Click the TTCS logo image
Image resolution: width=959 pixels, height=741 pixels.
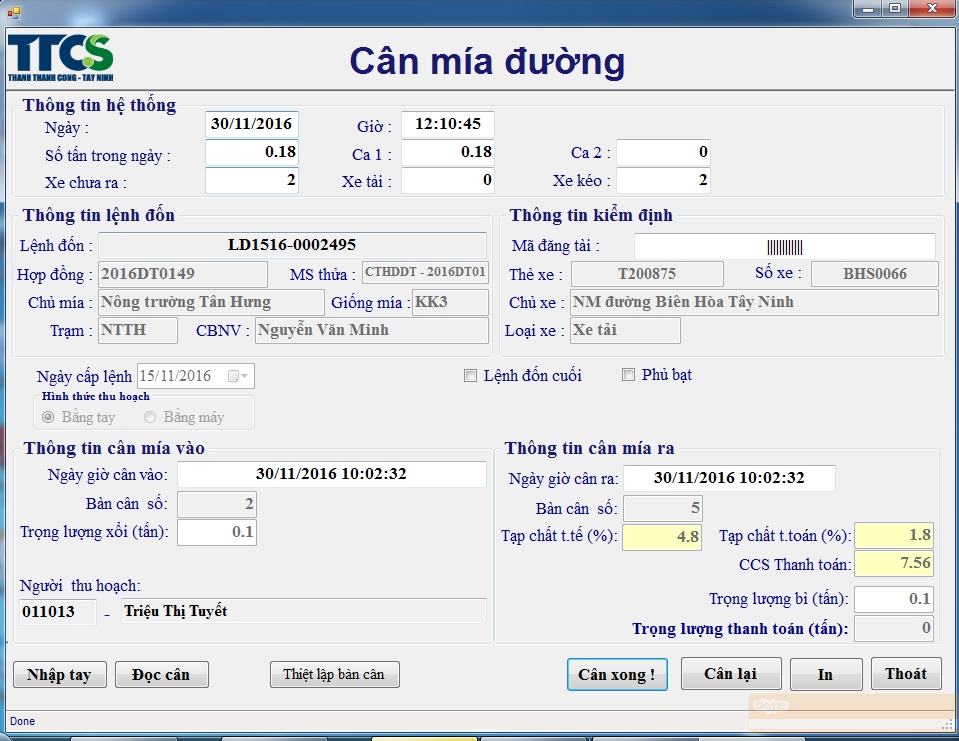[60, 58]
